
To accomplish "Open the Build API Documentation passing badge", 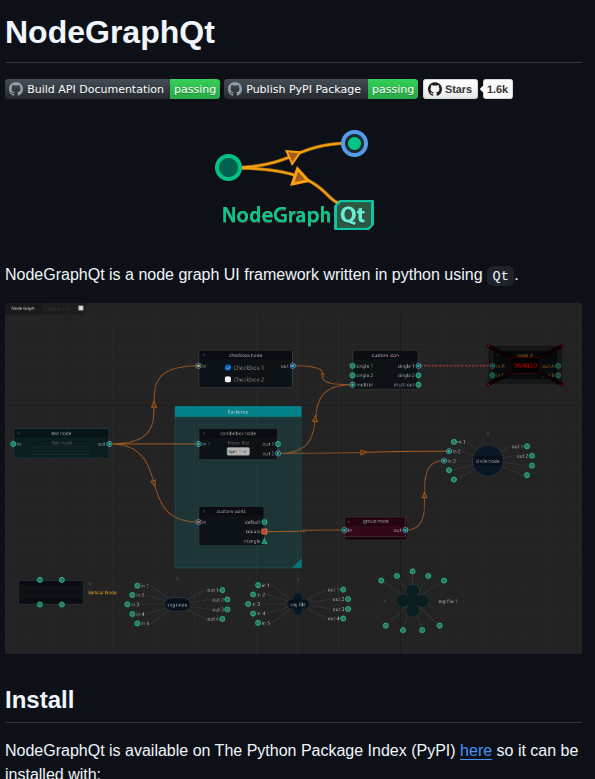I will coord(112,89).
